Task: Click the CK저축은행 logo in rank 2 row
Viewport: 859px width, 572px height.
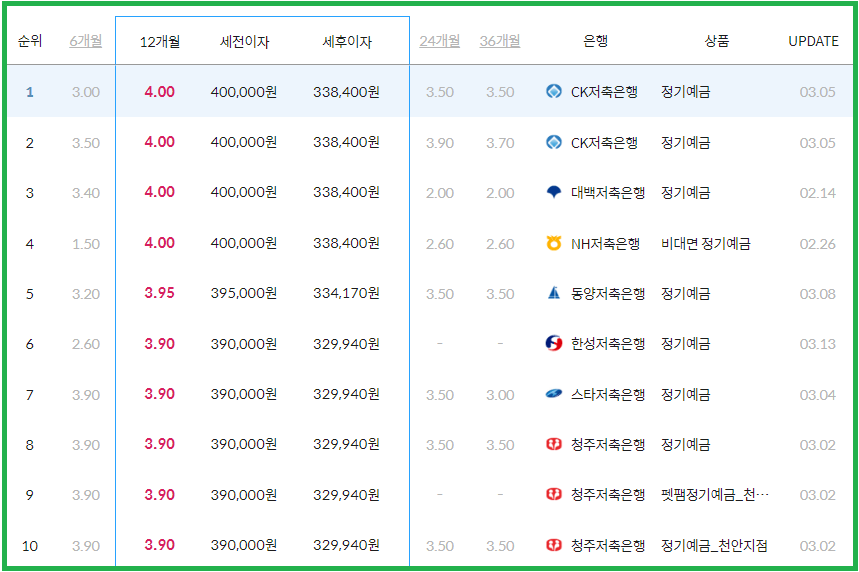Action: tap(554, 142)
